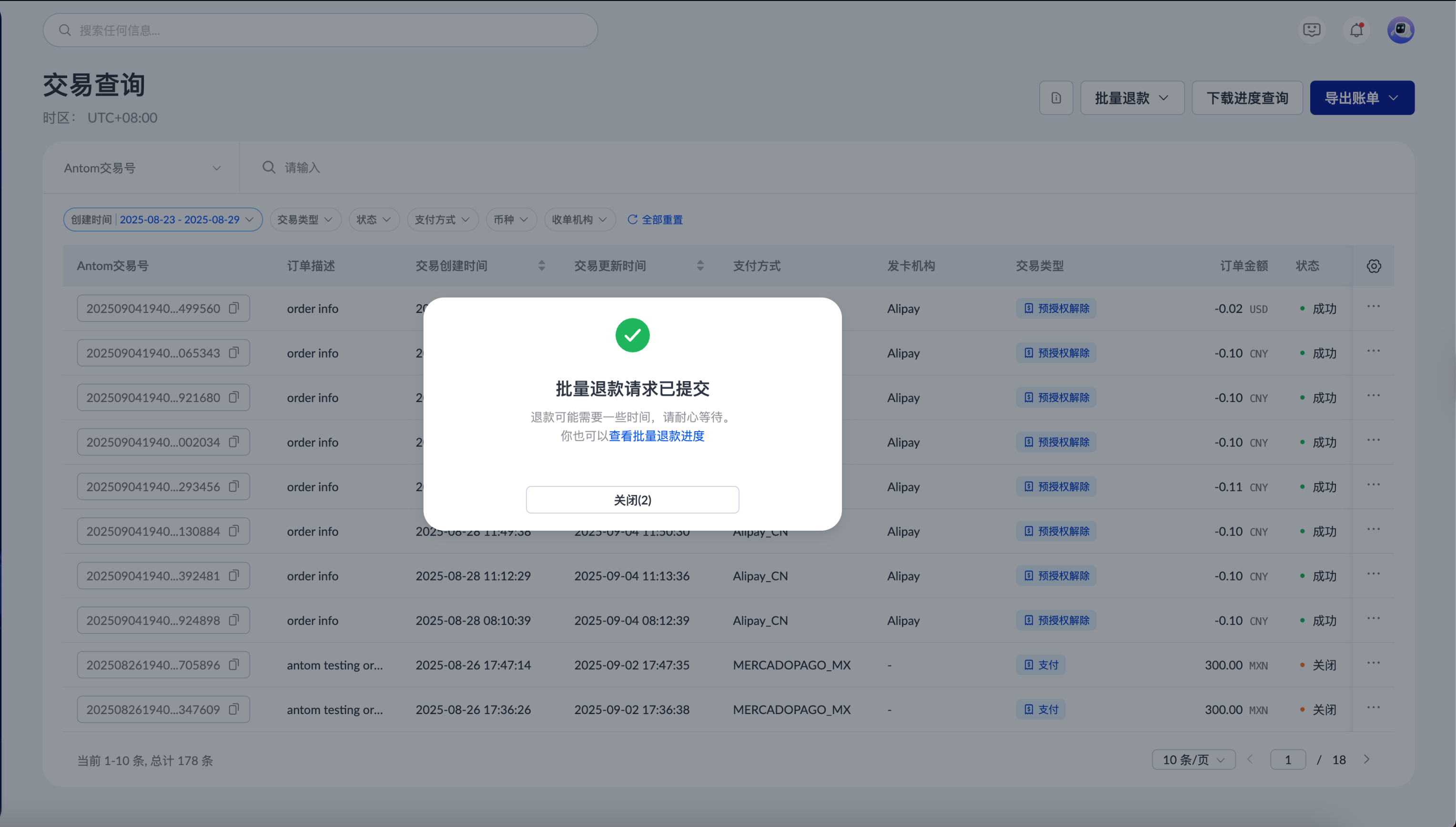This screenshot has width=1456, height=827.
Task: Click the 支付 tag in row ending 347609
Action: pos(1041,709)
